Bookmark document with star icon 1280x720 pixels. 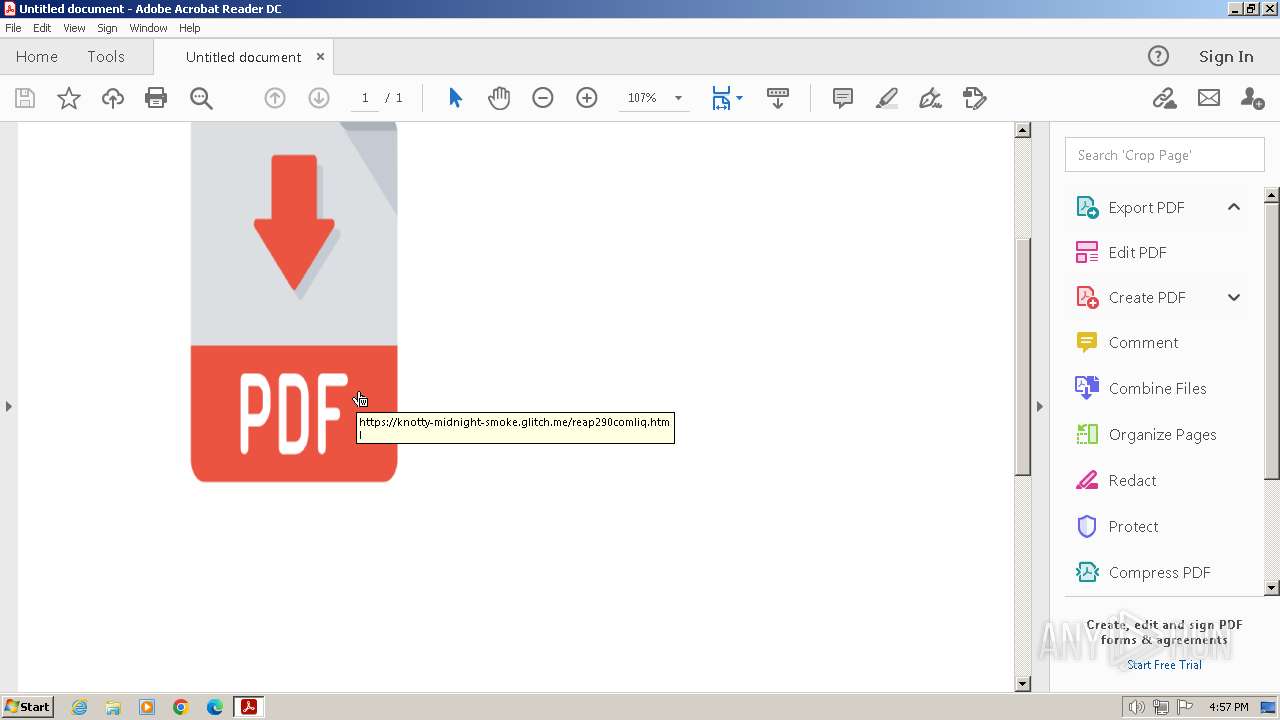tap(68, 98)
